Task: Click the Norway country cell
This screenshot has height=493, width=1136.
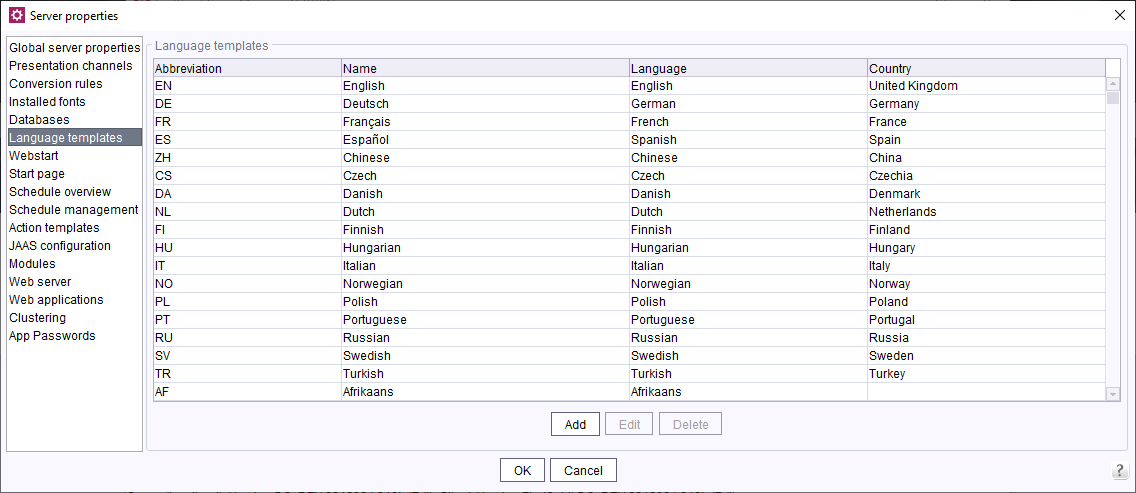Action: click(x=987, y=283)
